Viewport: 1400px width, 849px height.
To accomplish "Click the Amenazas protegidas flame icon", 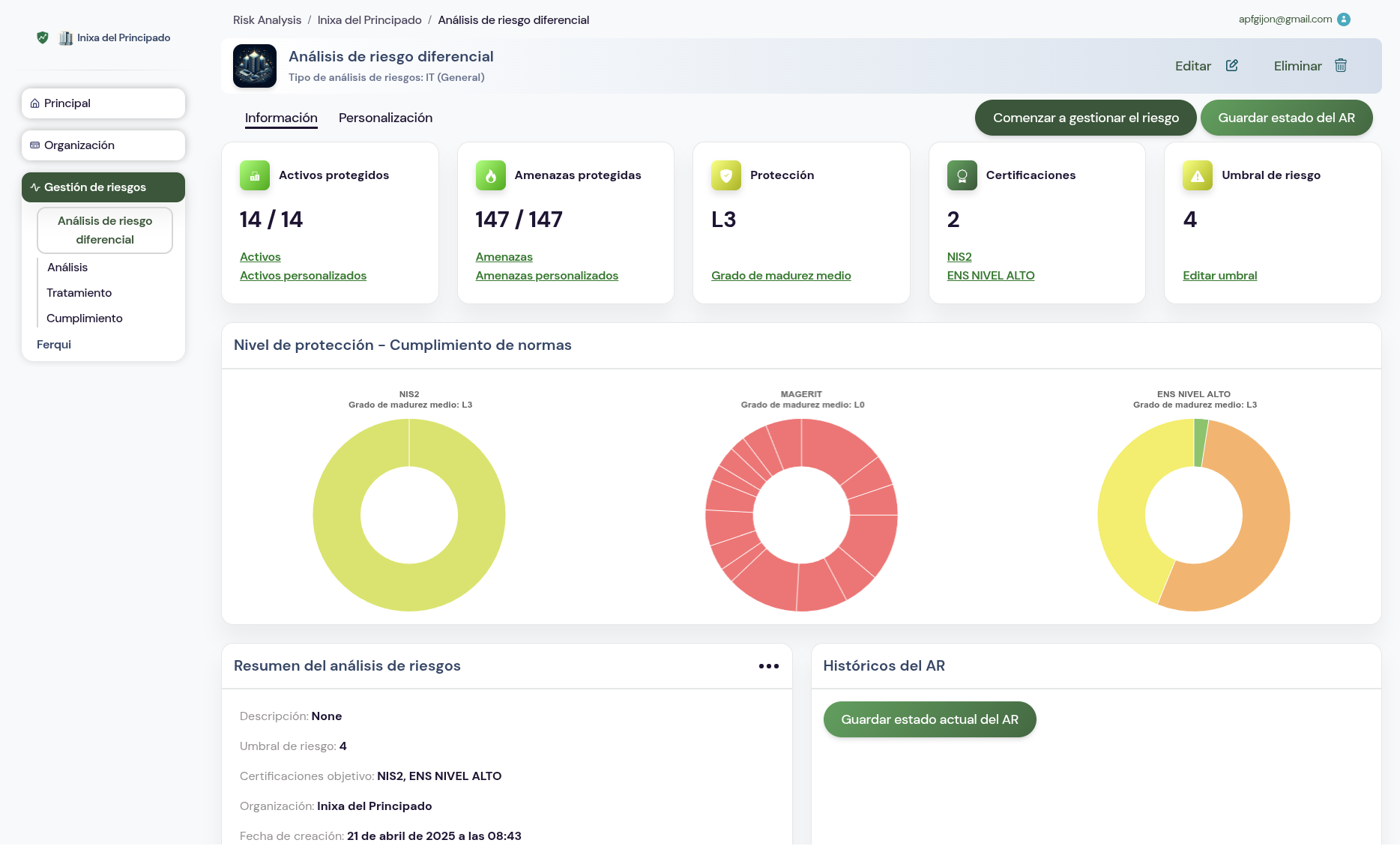I will (490, 175).
